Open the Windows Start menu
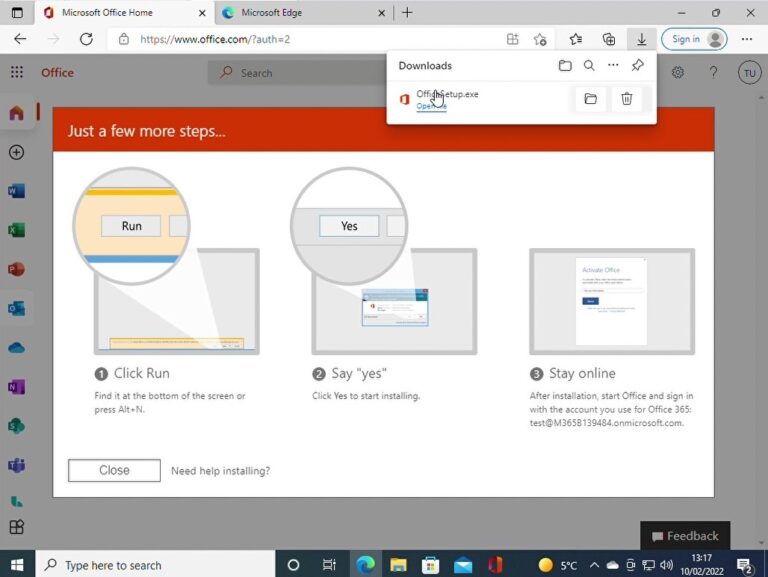The height and width of the screenshot is (577, 768). click(x=17, y=565)
